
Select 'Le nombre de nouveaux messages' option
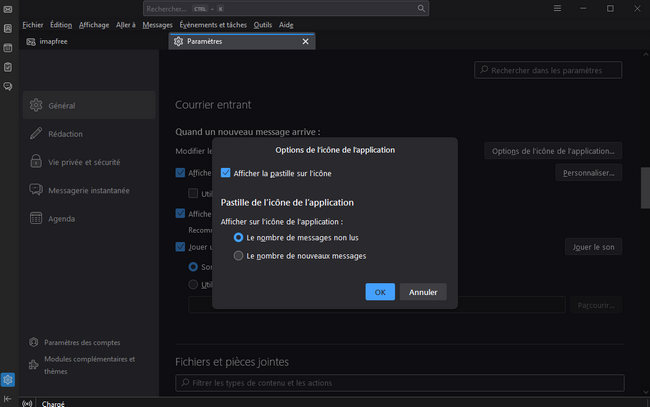pyautogui.click(x=238, y=256)
